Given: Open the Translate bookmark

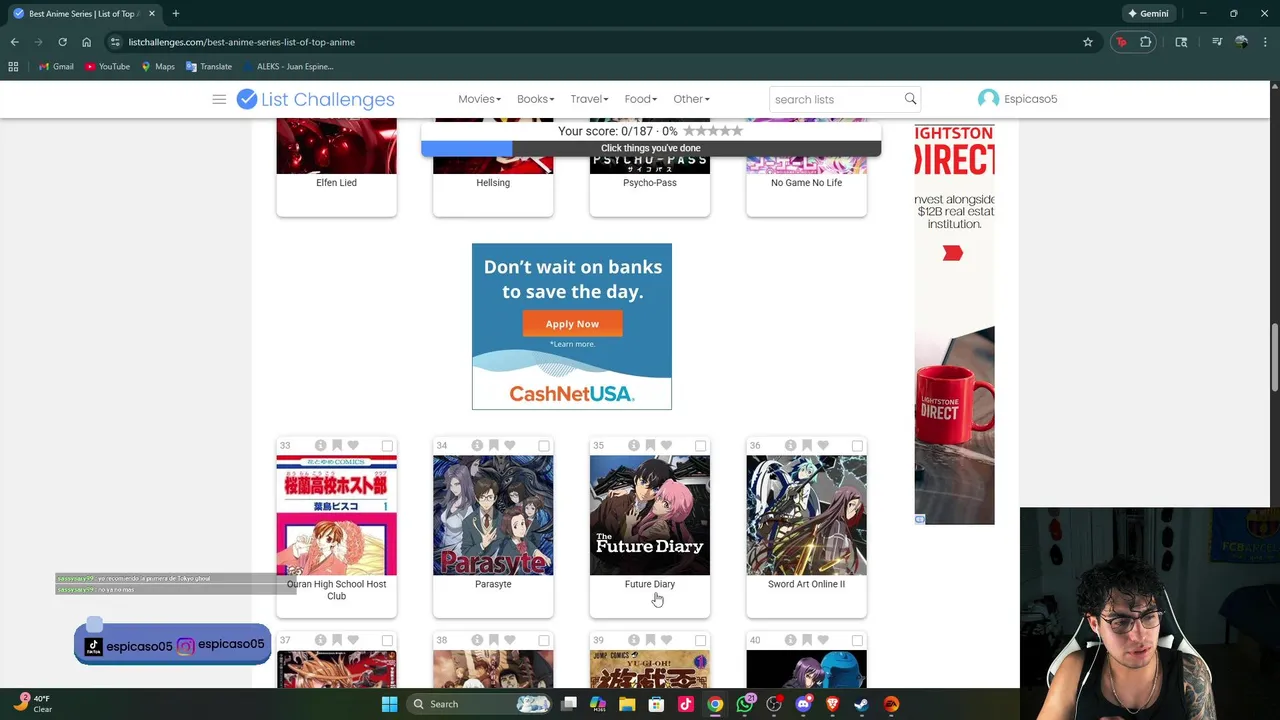Looking at the screenshot, I should 209,66.
